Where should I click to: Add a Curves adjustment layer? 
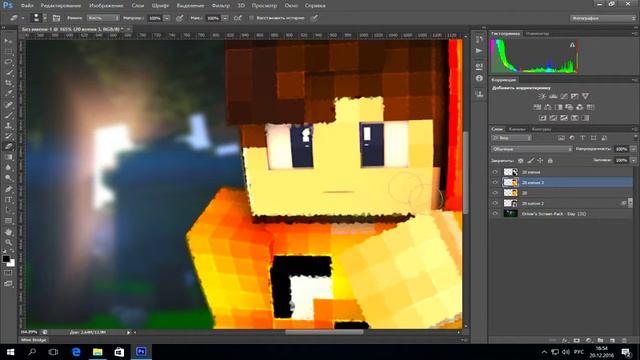pos(564,96)
